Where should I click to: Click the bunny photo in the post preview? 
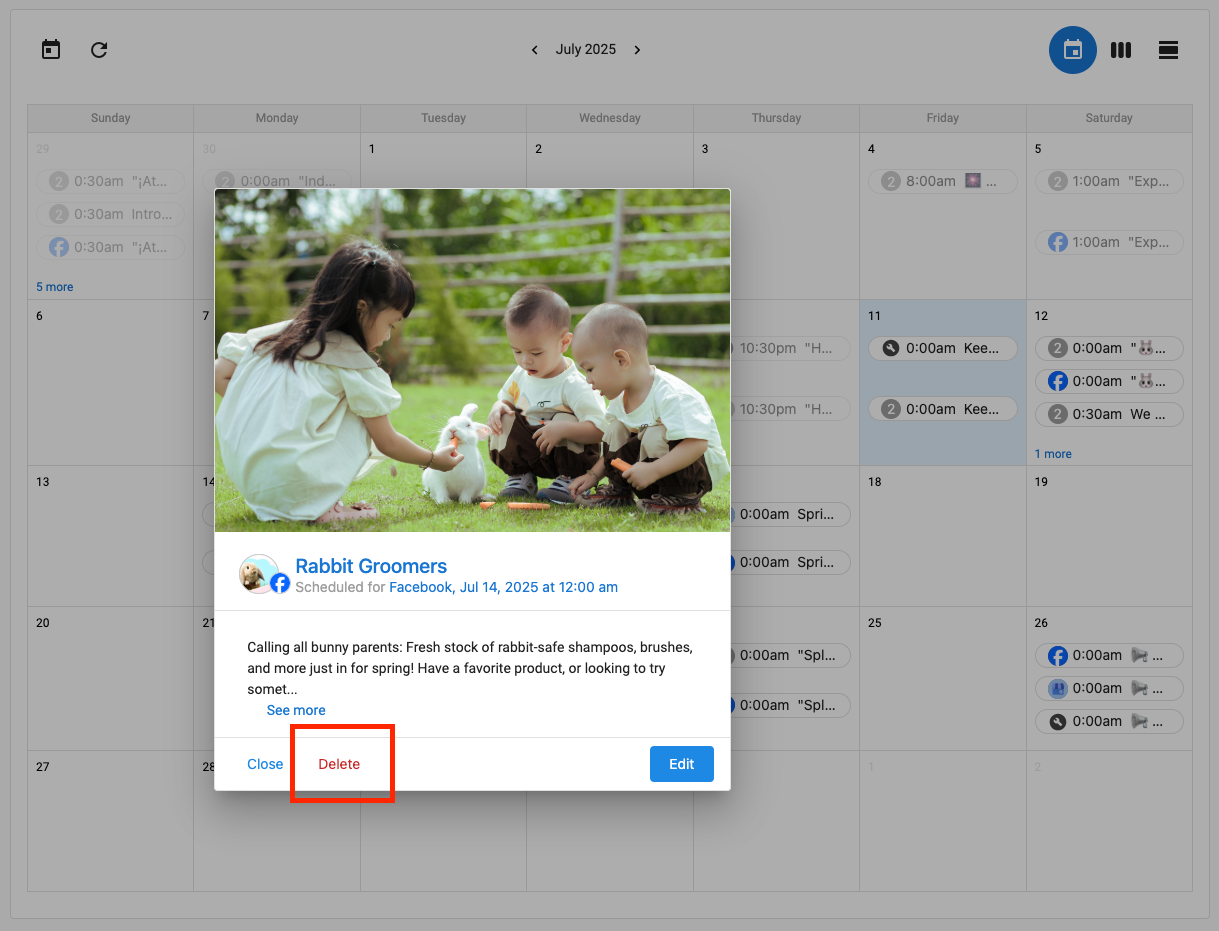pyautogui.click(x=470, y=360)
